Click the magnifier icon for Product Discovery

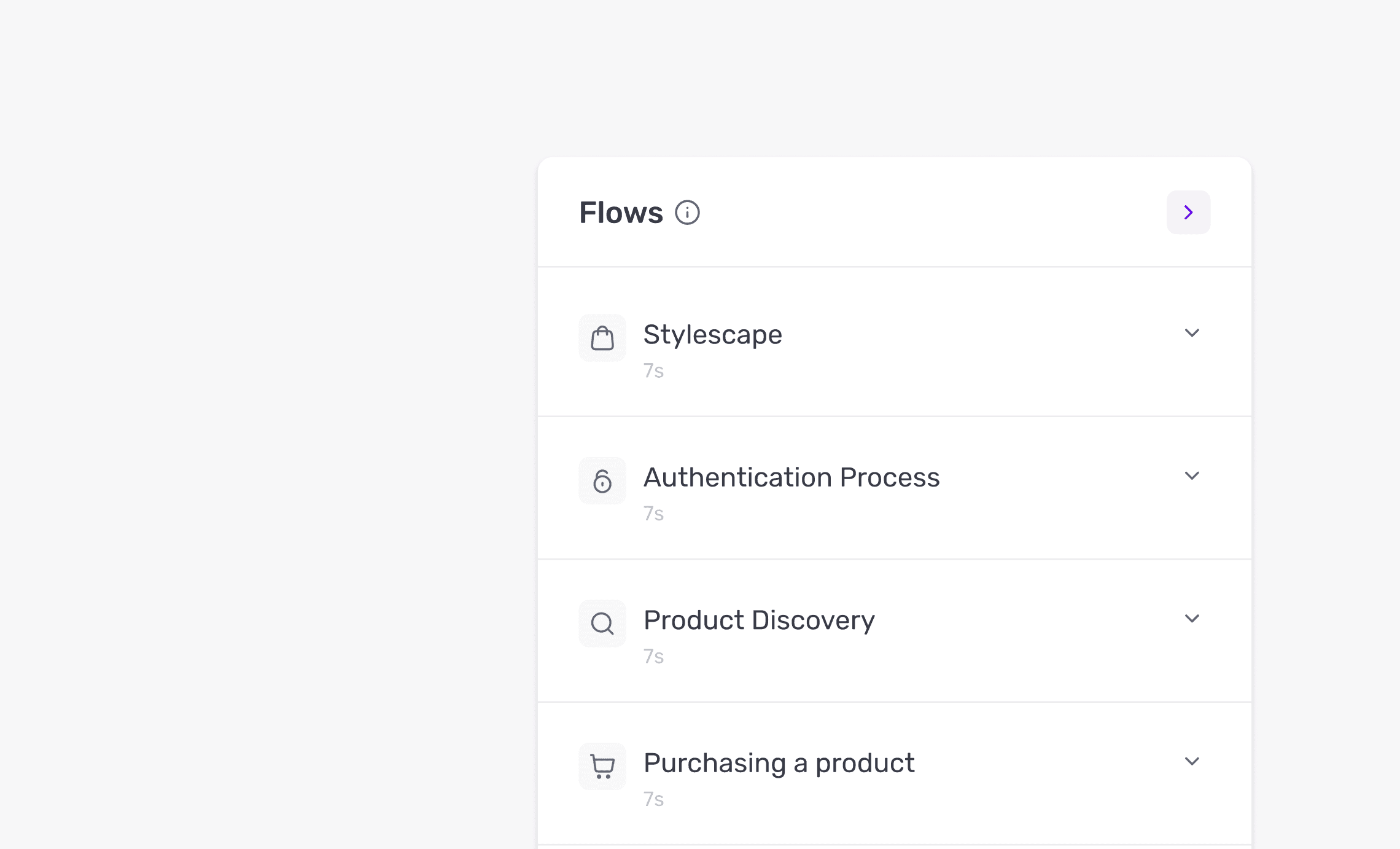(x=602, y=624)
